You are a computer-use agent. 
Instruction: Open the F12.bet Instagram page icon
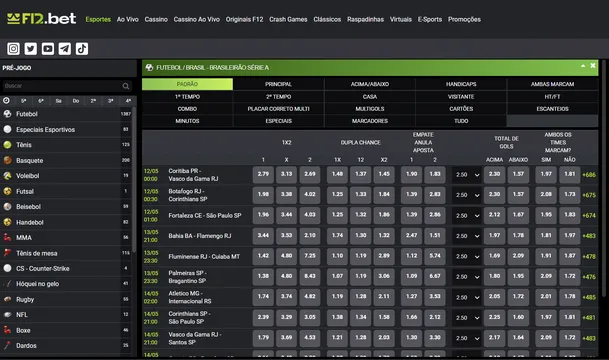pos(13,49)
